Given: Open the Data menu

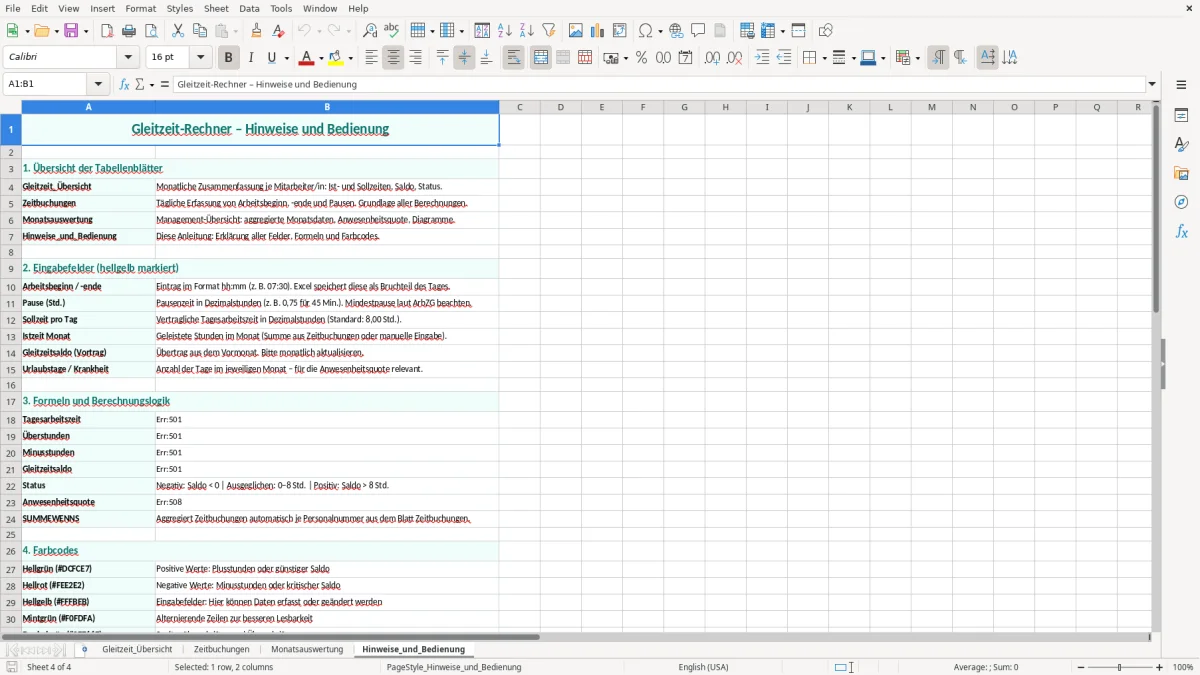Looking at the screenshot, I should pyautogui.click(x=249, y=8).
